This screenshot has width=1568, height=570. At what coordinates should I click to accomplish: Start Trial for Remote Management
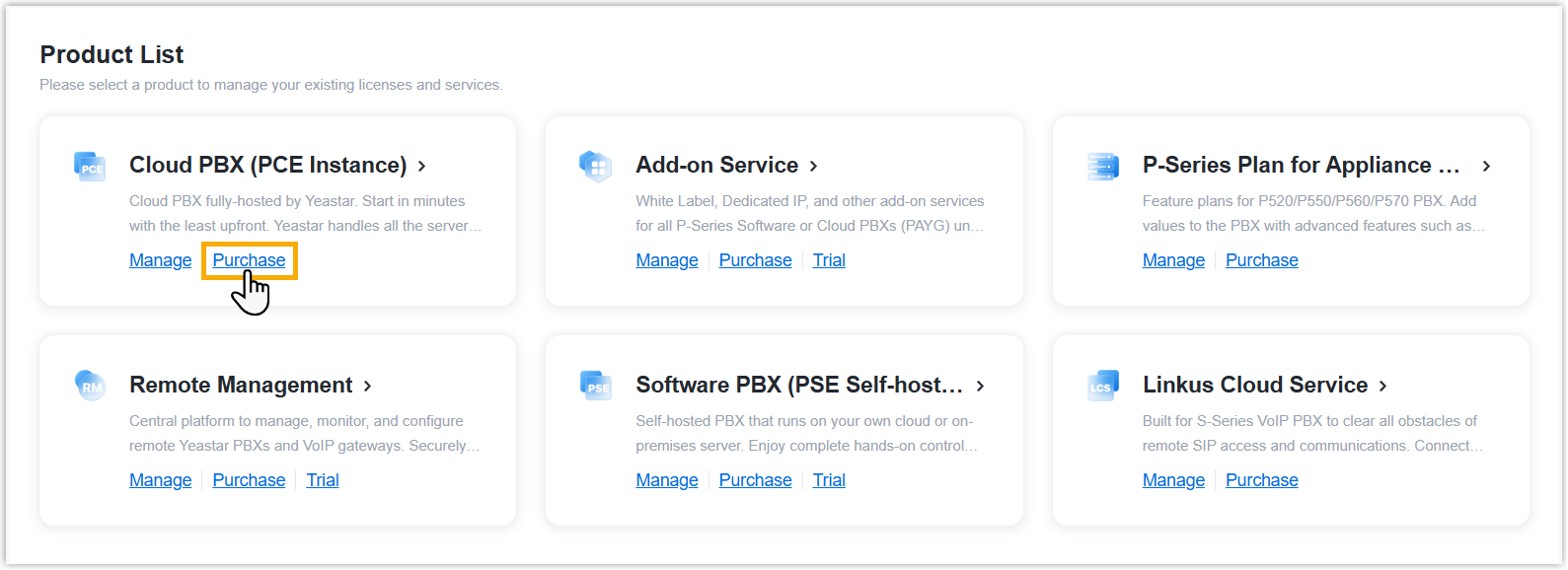pos(323,480)
